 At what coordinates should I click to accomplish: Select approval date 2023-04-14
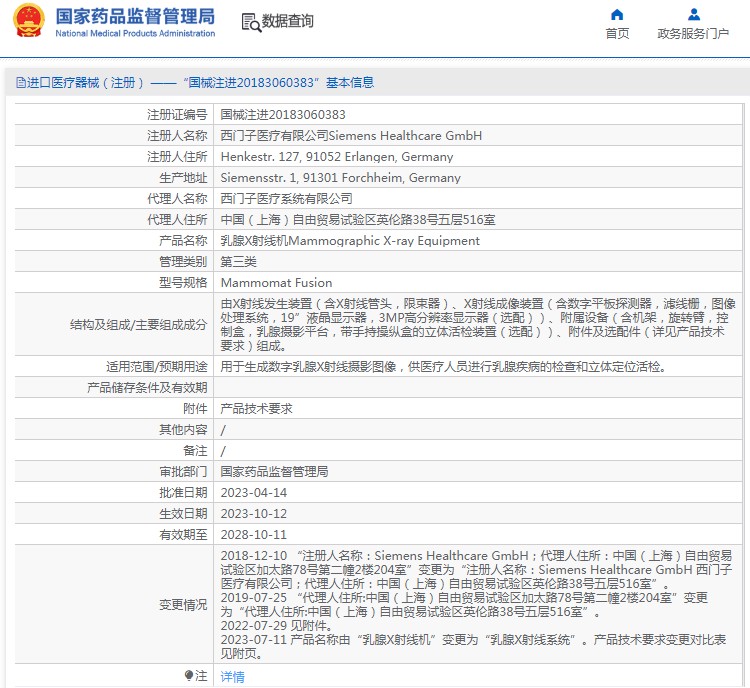(254, 493)
